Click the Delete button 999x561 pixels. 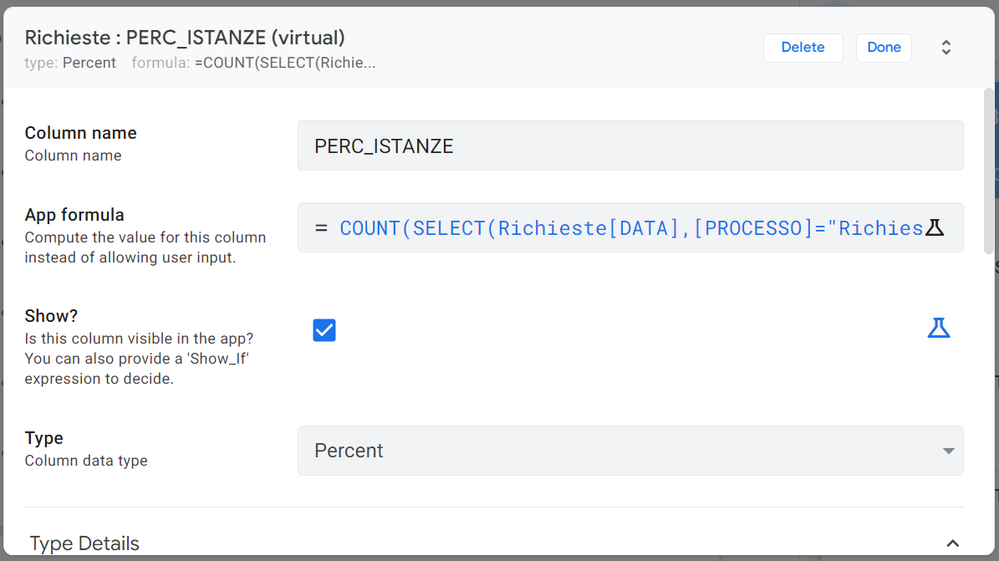pos(803,48)
